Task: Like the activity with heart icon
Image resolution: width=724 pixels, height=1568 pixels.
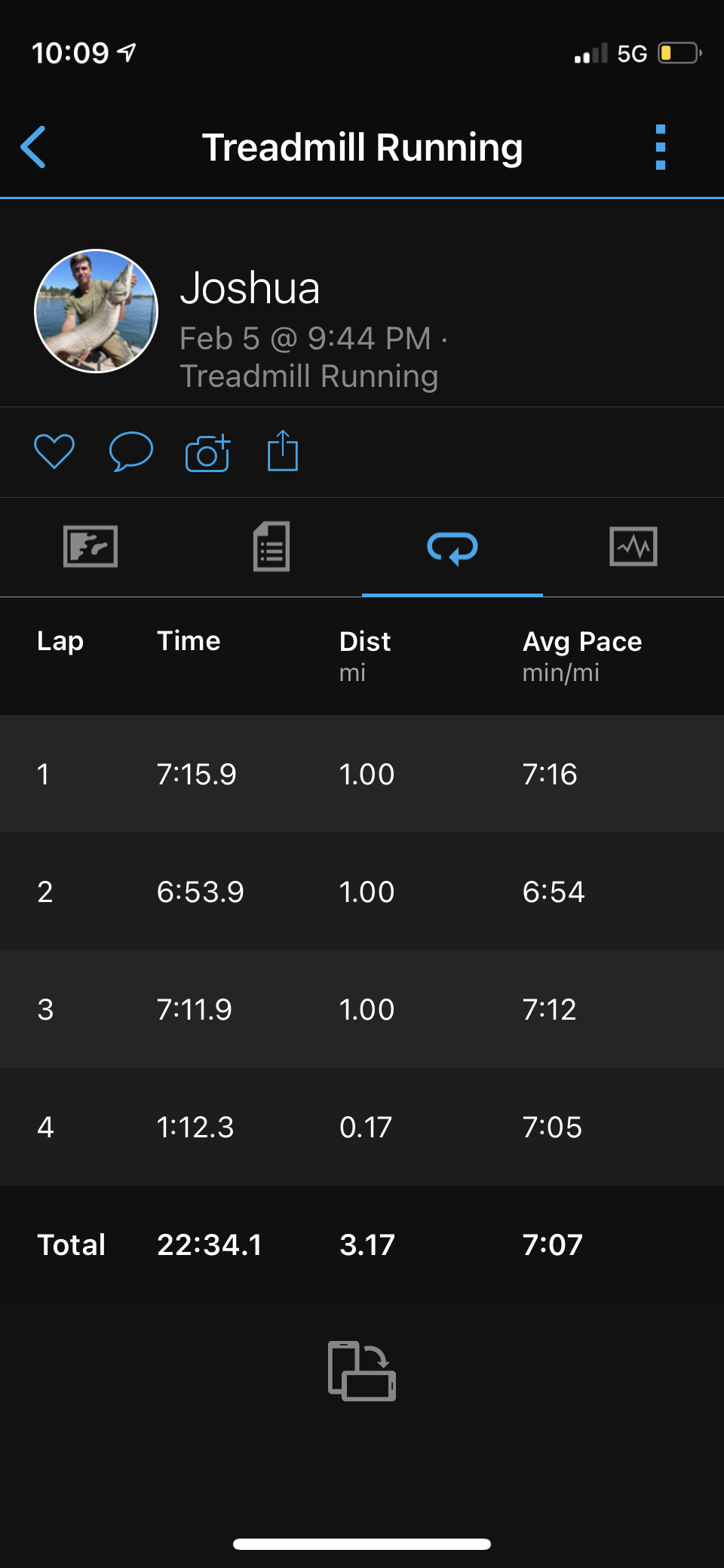Action: tap(54, 452)
